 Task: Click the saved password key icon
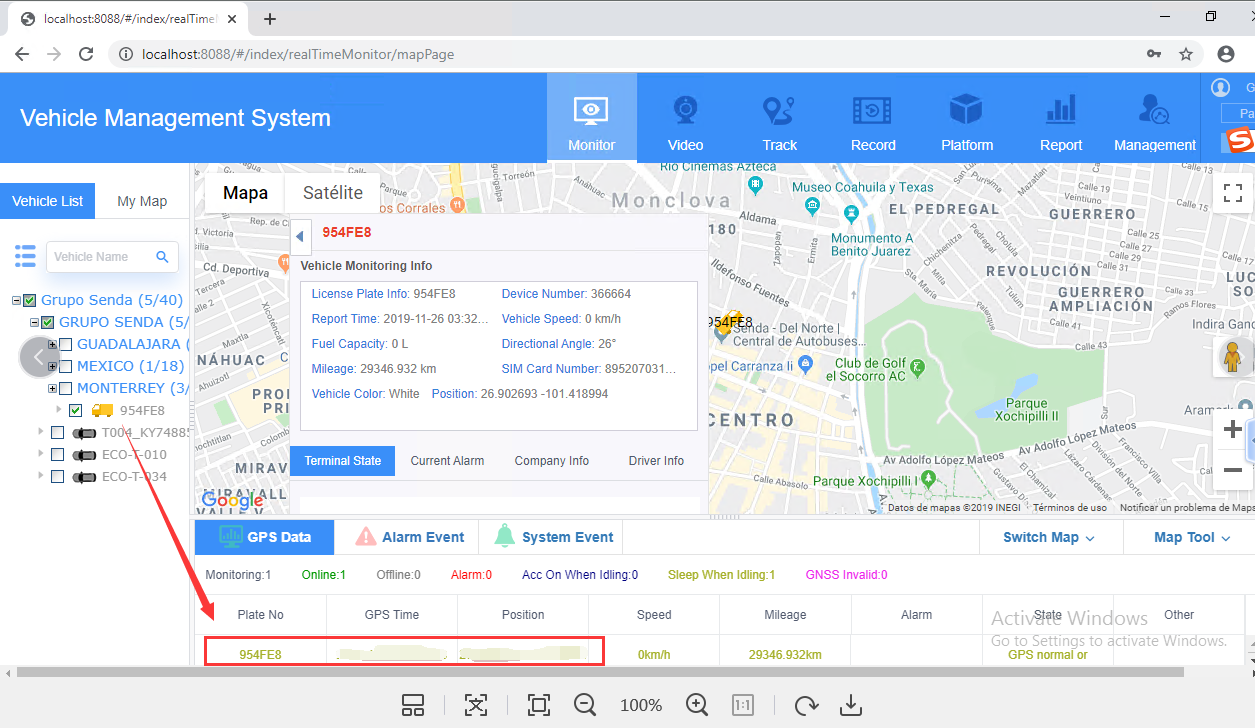1154,54
